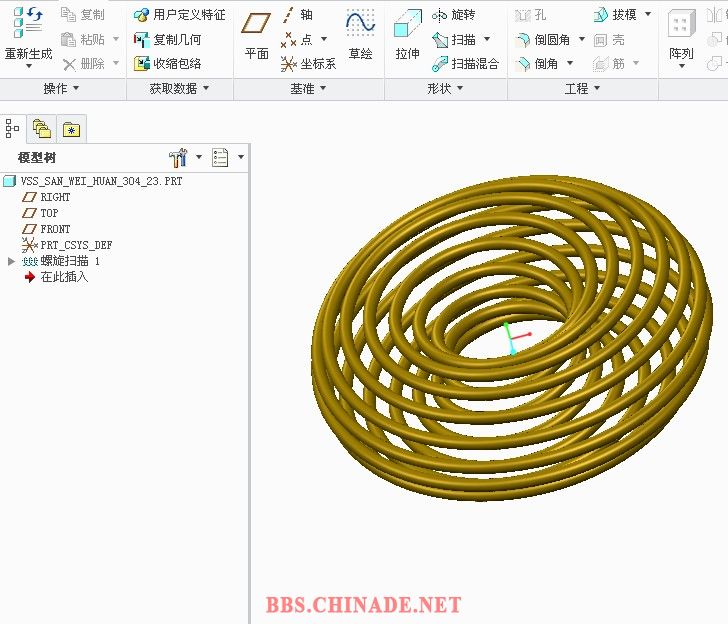Click the Shell (壳) tool
This screenshot has width=728, height=624.
point(609,40)
